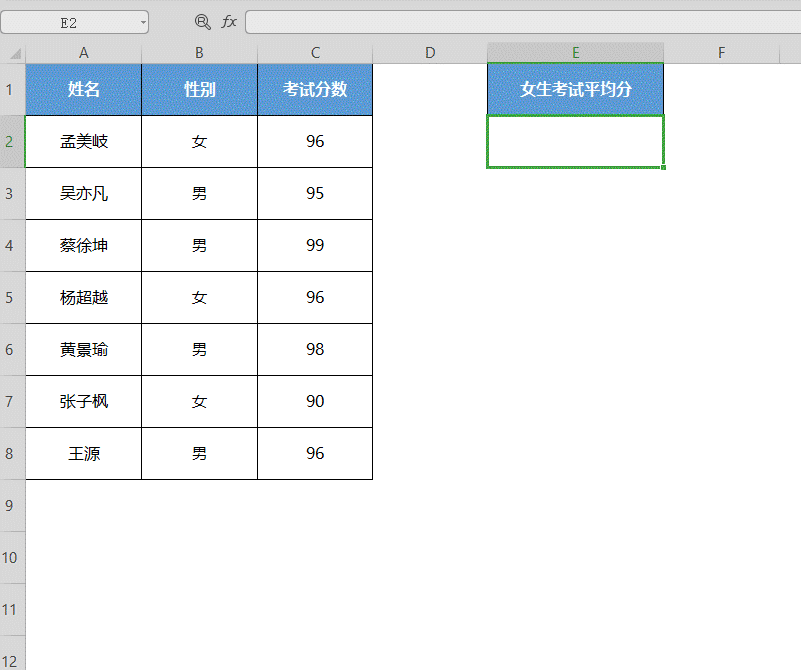Select the cell with score 99

point(315,245)
